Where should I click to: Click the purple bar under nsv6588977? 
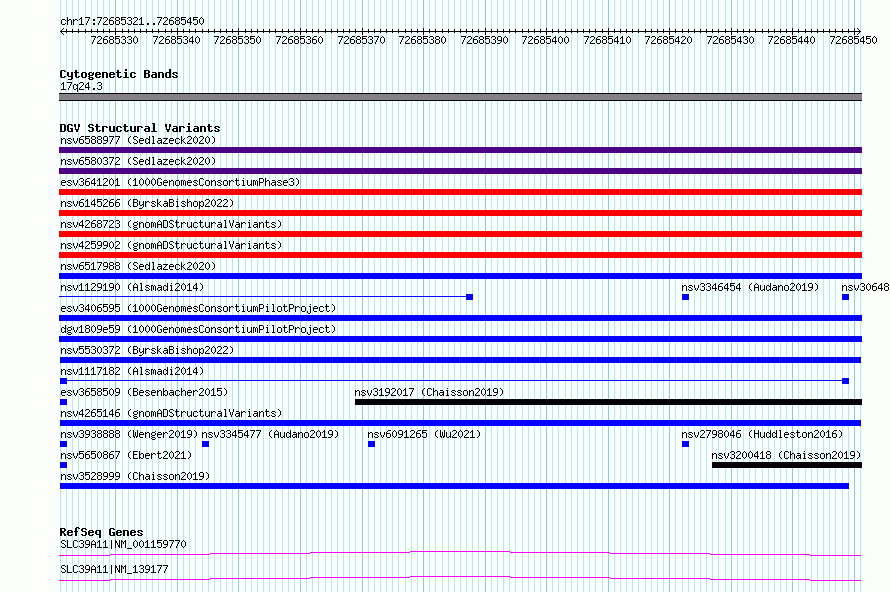(x=460, y=150)
